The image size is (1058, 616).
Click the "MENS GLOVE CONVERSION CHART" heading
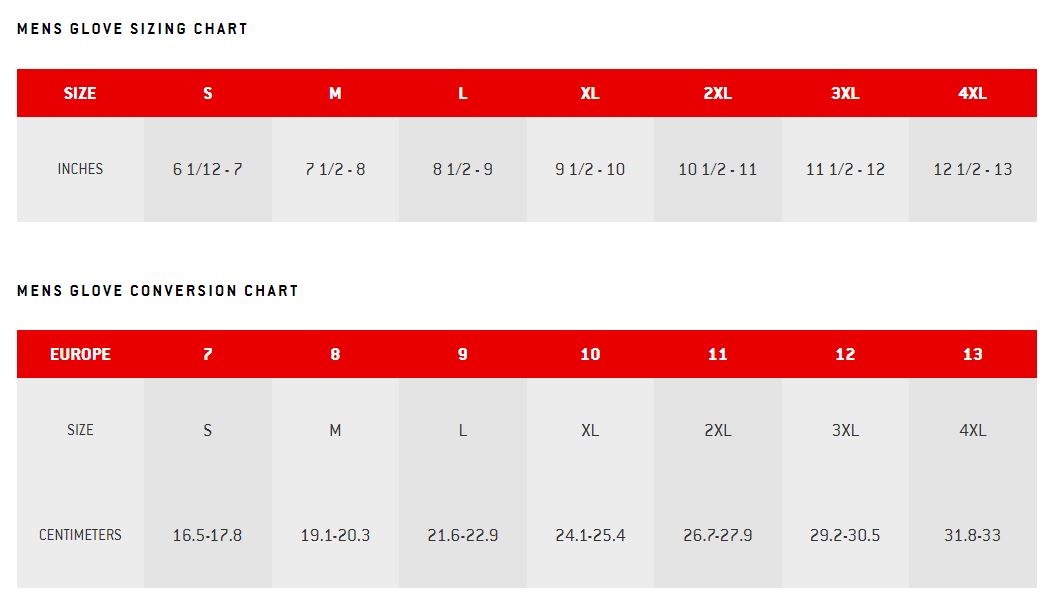[x=157, y=291]
